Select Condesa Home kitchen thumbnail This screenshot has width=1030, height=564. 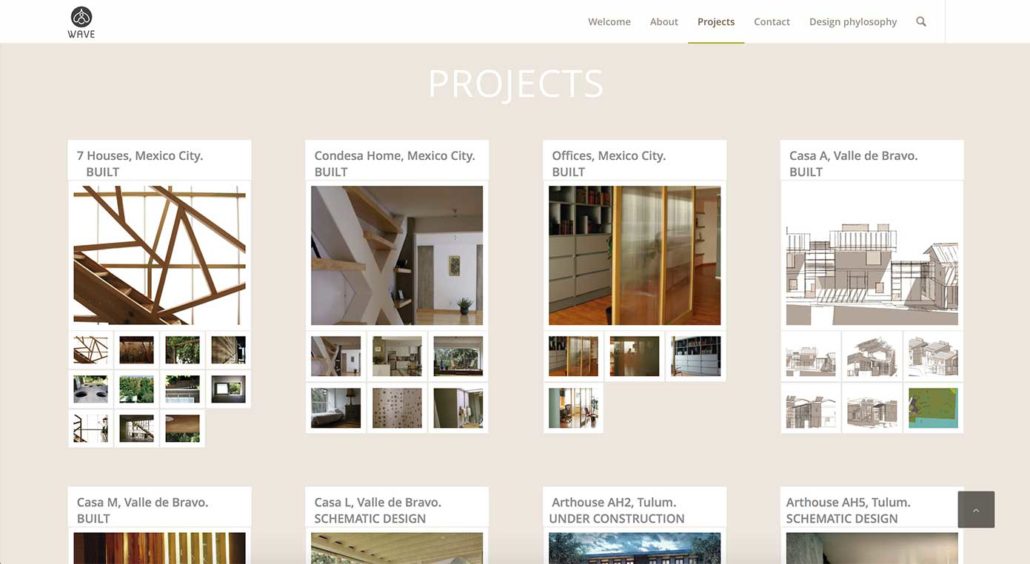pos(397,356)
